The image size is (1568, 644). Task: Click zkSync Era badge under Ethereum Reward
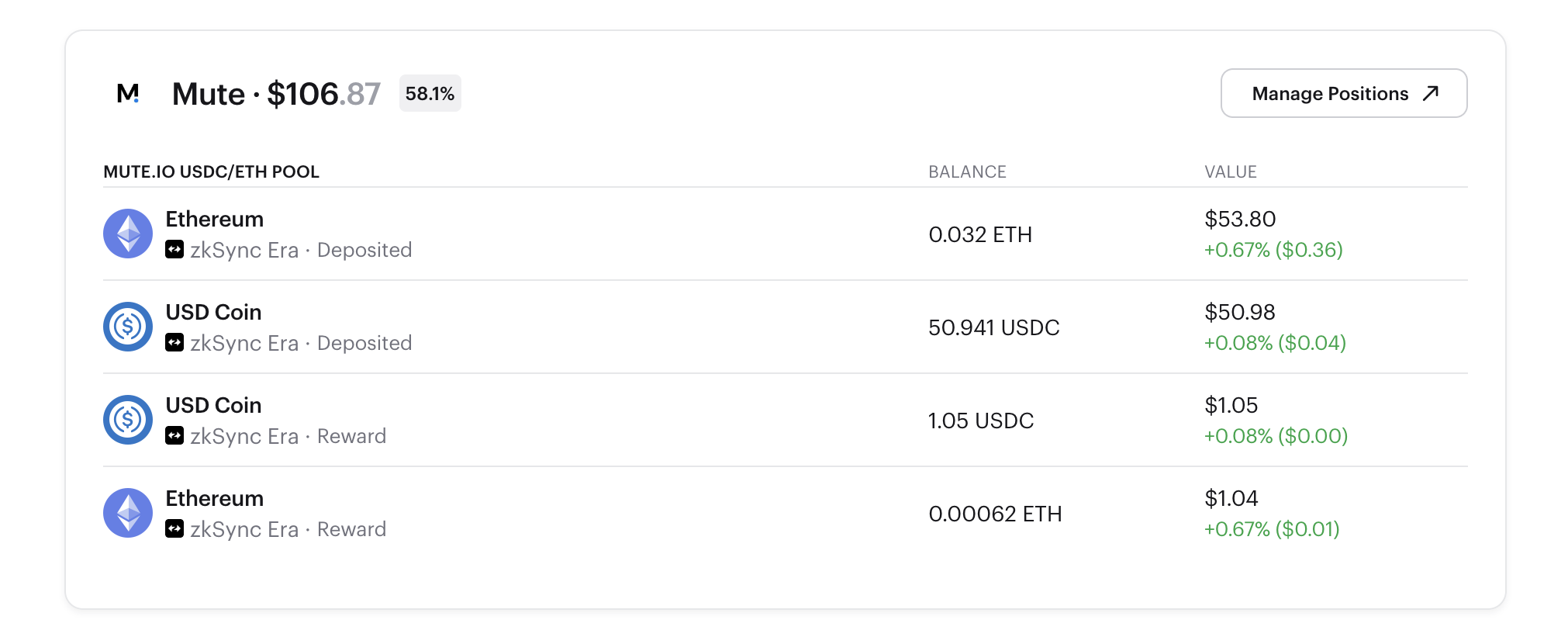[x=174, y=529]
